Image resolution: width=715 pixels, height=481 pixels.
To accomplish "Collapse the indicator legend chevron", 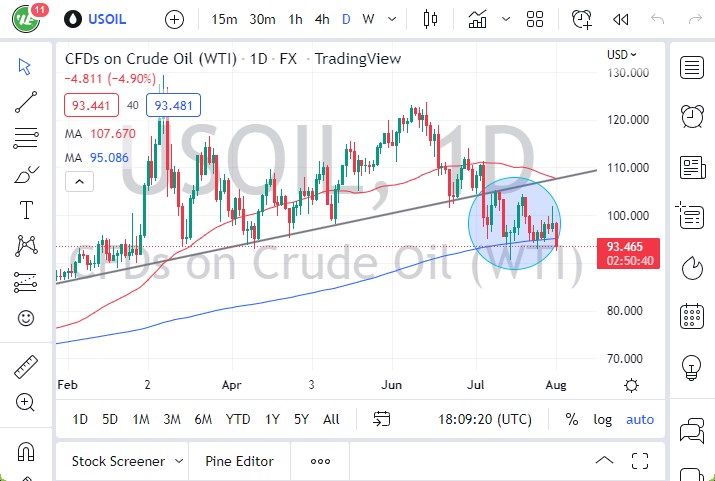I will coord(79,181).
